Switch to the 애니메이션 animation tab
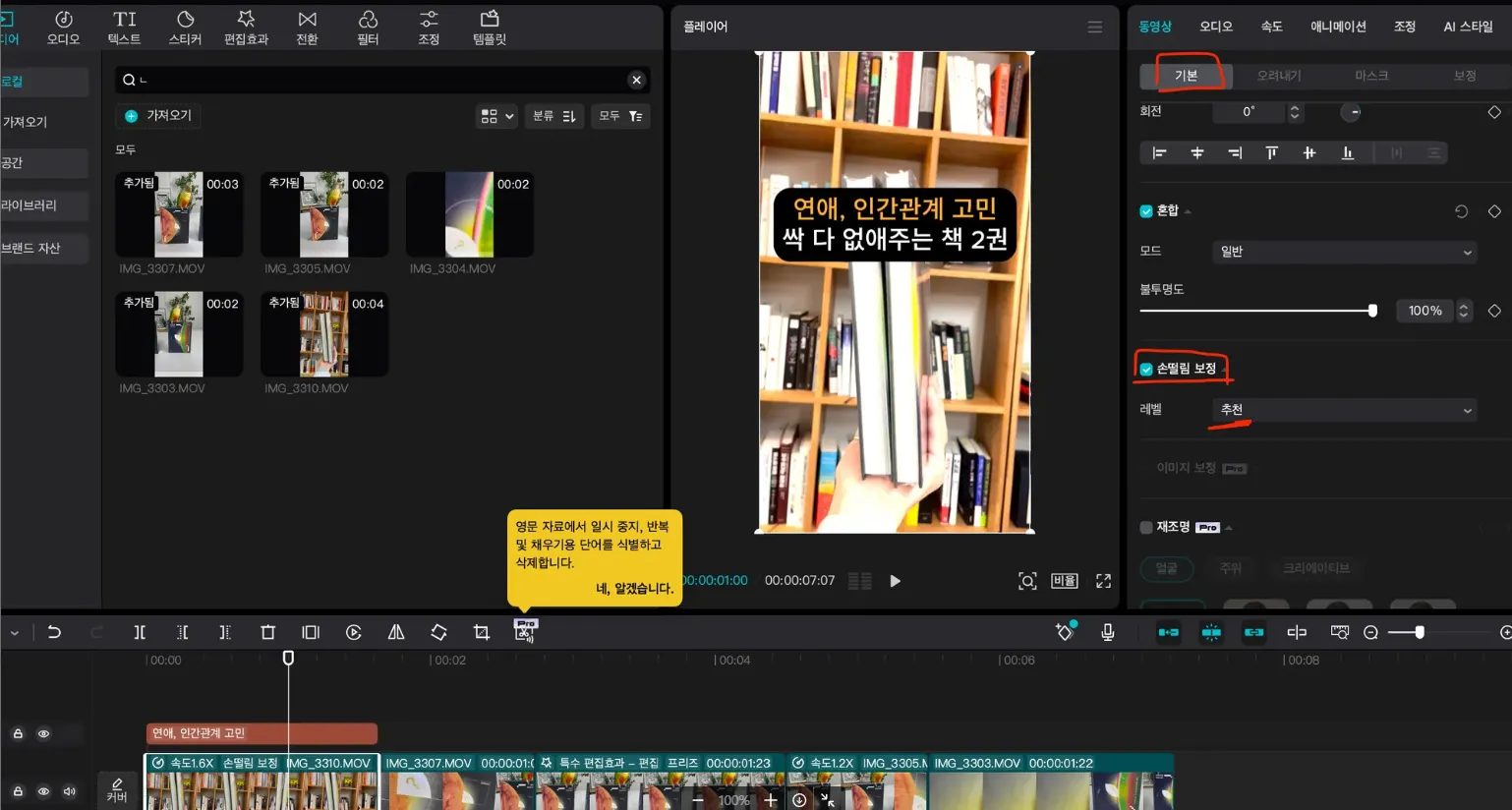Image resolution: width=1512 pixels, height=810 pixels. pyautogui.click(x=1338, y=27)
